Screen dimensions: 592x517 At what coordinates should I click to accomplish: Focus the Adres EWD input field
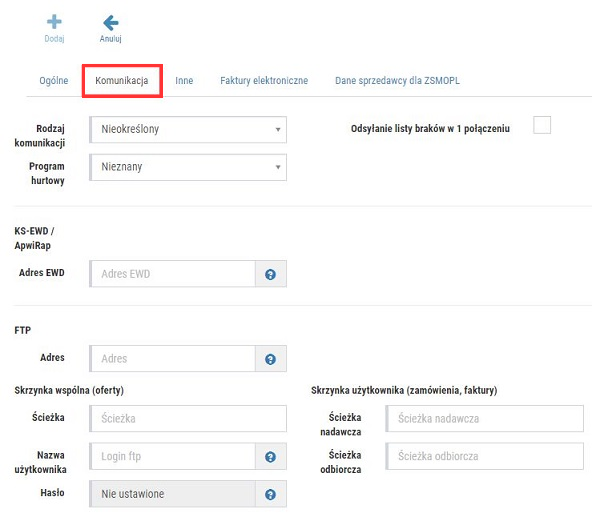pyautogui.click(x=173, y=274)
